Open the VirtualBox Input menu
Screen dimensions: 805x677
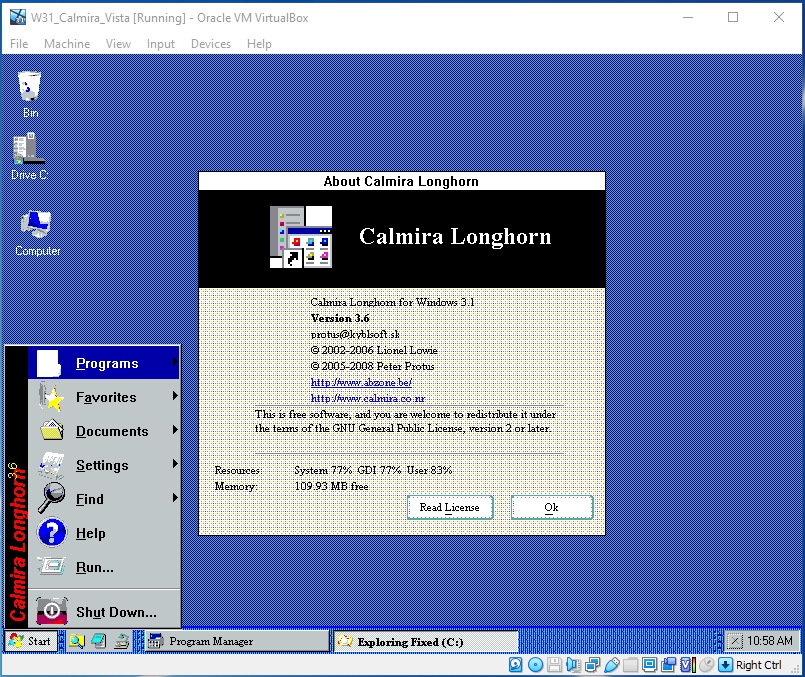tap(161, 44)
